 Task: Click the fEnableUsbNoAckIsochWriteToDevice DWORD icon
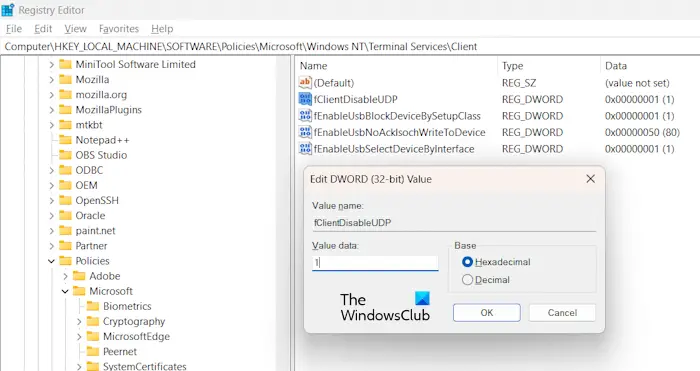[305, 132]
